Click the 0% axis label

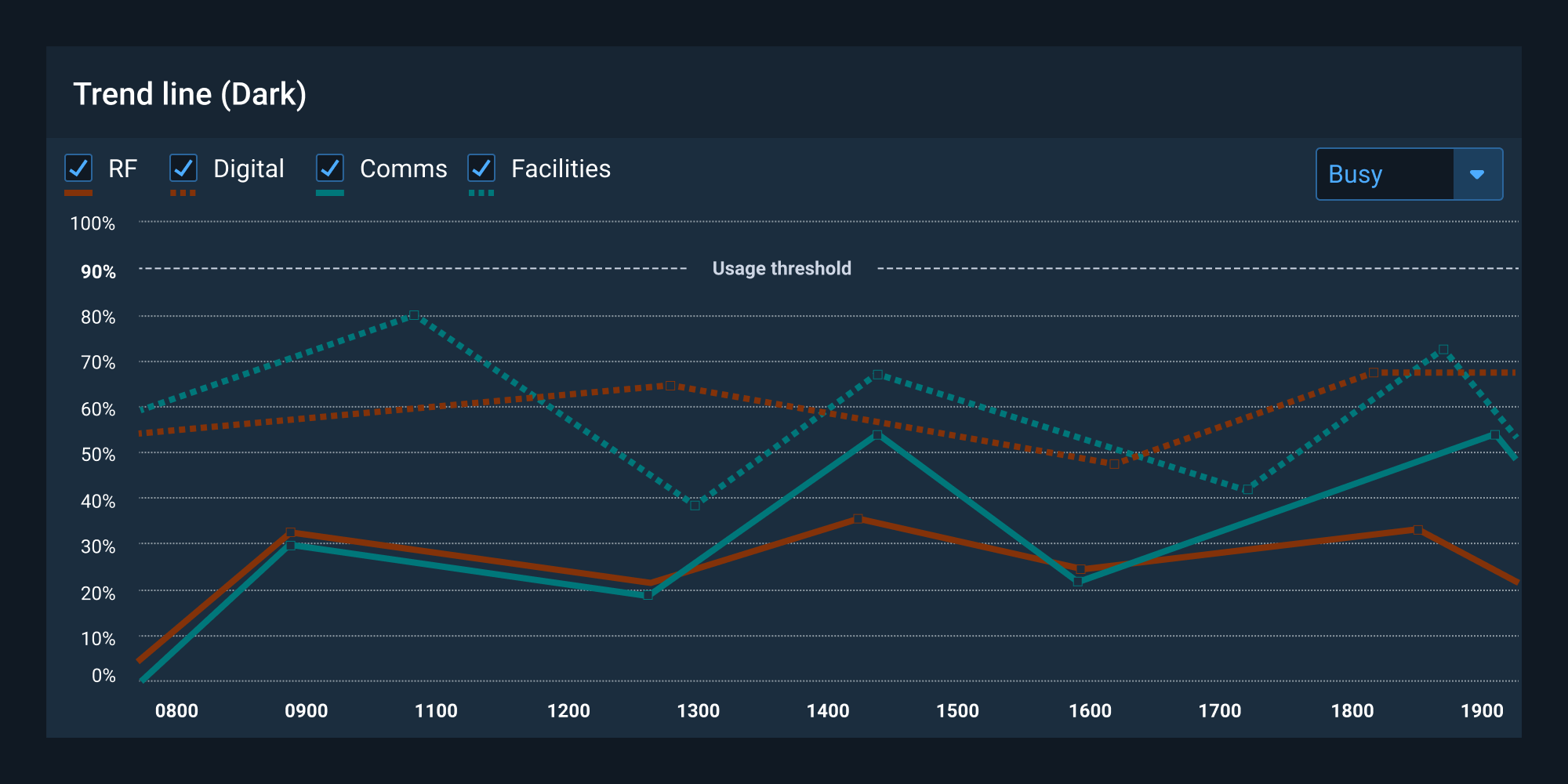coord(103,676)
